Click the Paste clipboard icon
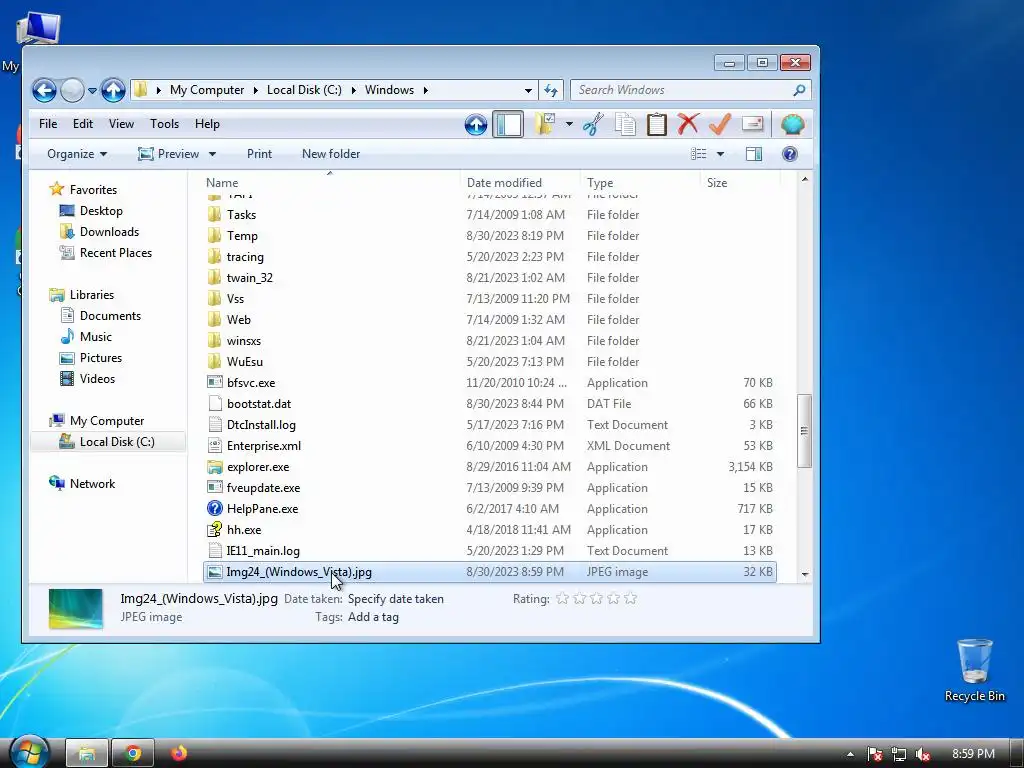 point(656,124)
